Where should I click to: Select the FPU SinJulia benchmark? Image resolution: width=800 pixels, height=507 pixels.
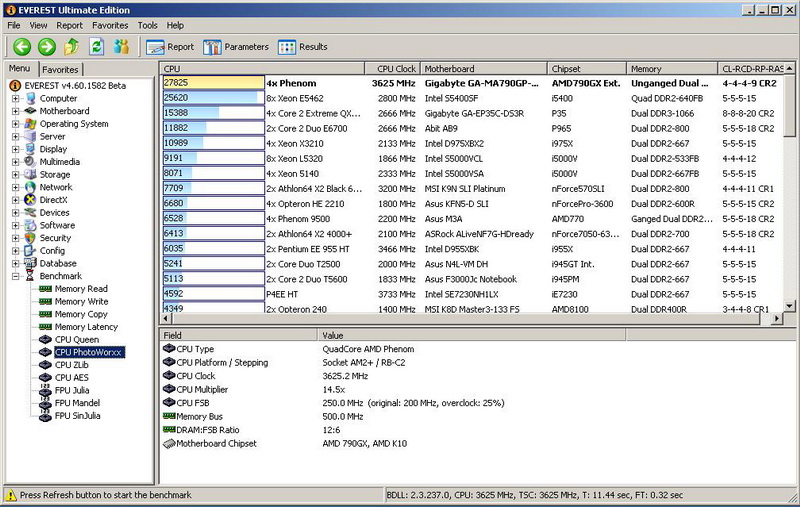77,416
